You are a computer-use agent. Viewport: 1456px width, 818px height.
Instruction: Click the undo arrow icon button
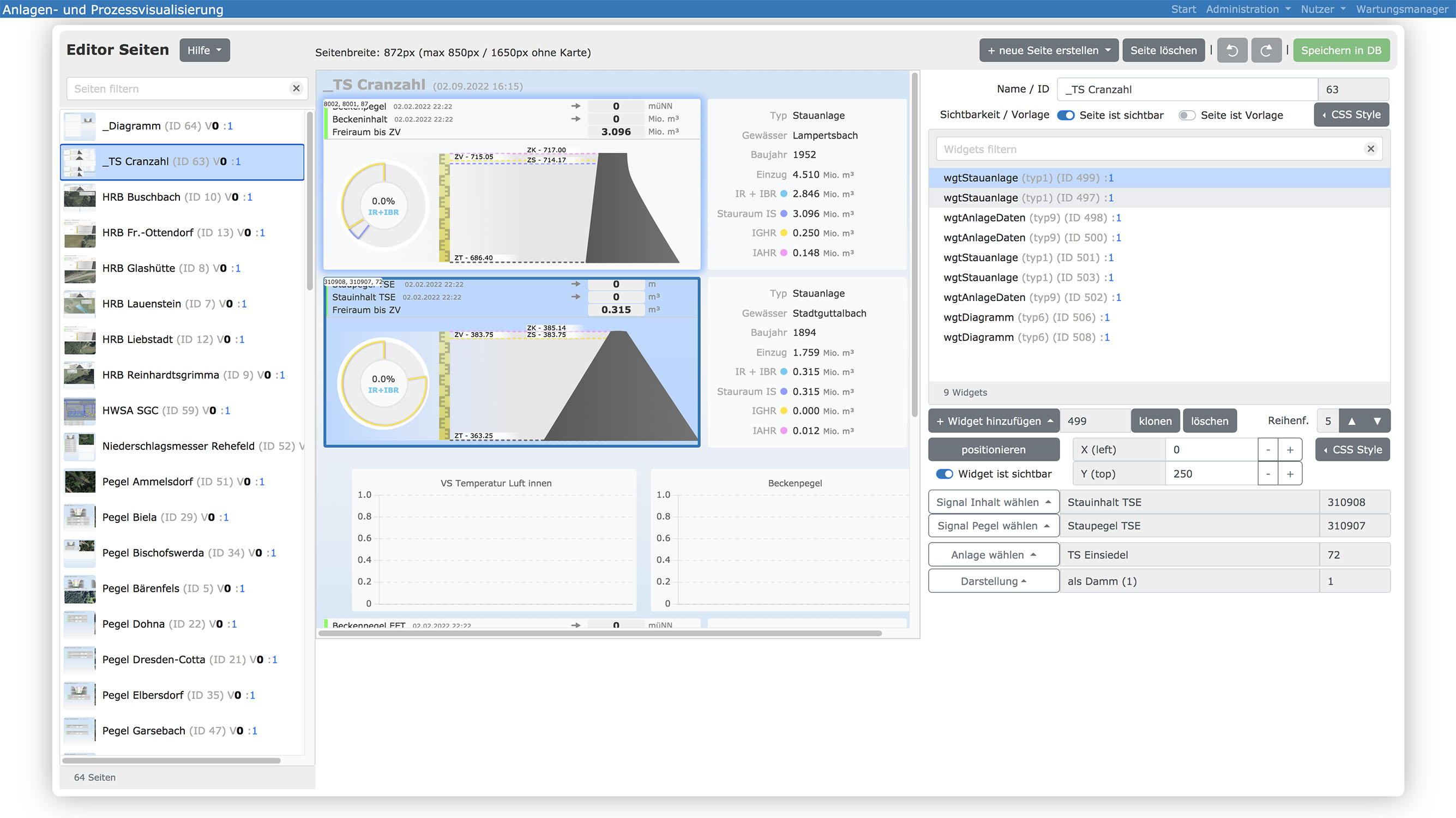(x=1232, y=50)
